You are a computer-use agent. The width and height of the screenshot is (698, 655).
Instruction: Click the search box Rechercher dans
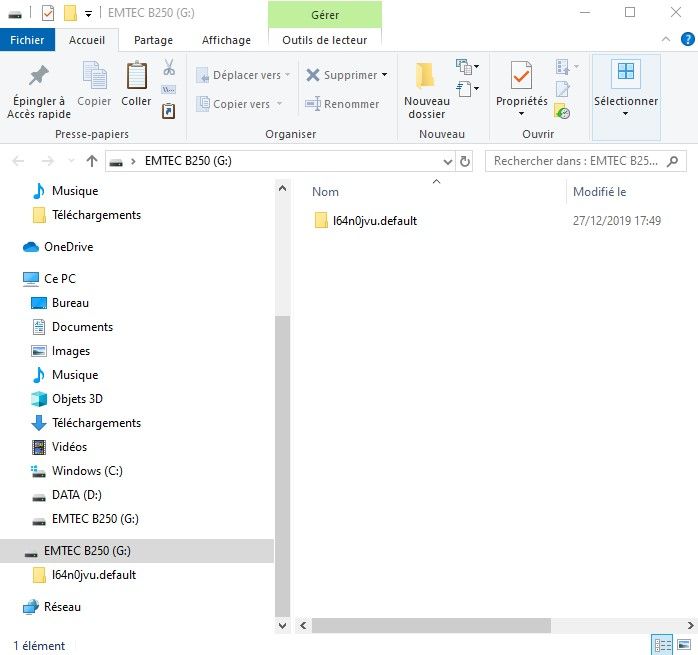[585, 161]
